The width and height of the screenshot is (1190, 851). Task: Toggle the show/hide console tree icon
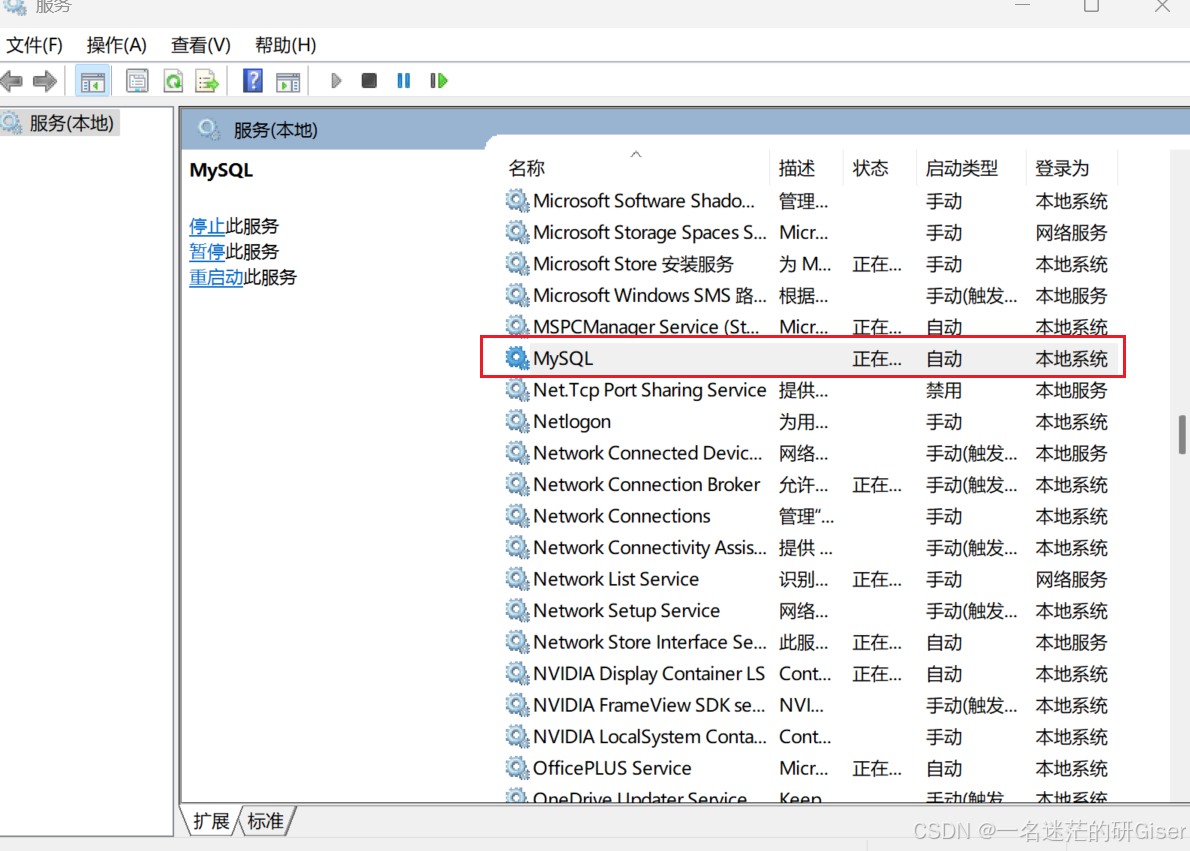(93, 81)
